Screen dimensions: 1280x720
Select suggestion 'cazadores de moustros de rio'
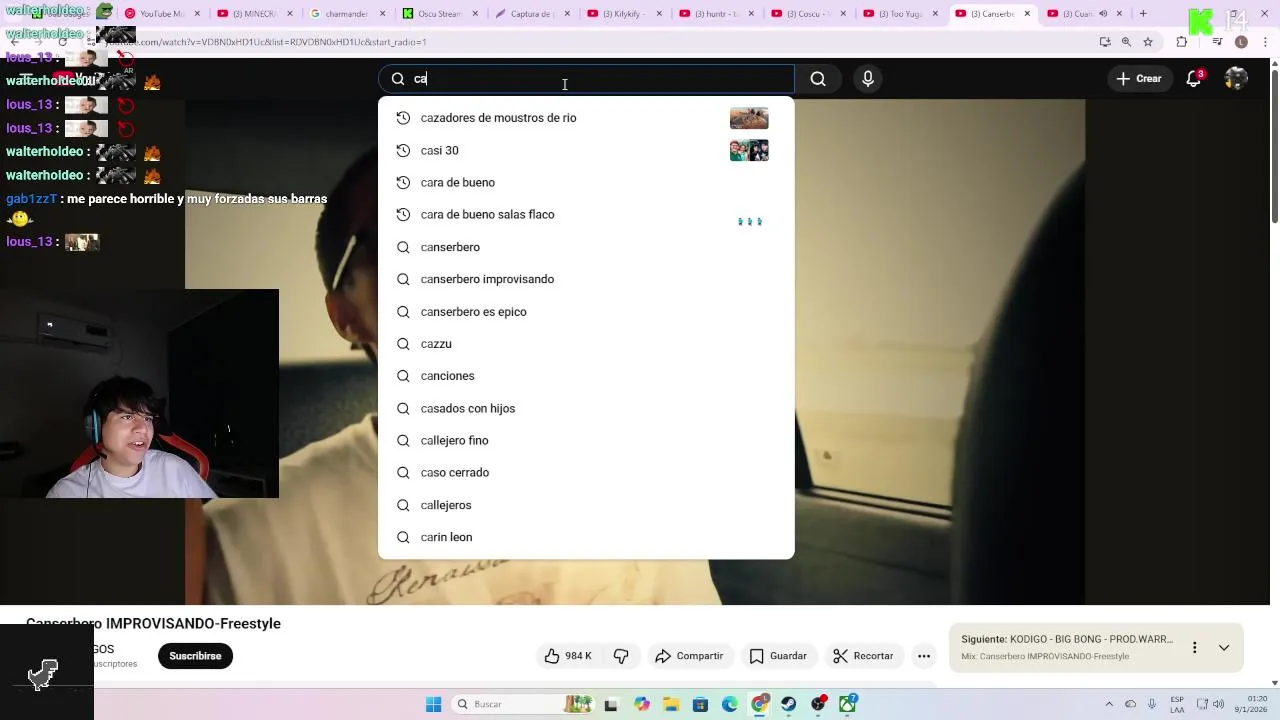(586, 118)
